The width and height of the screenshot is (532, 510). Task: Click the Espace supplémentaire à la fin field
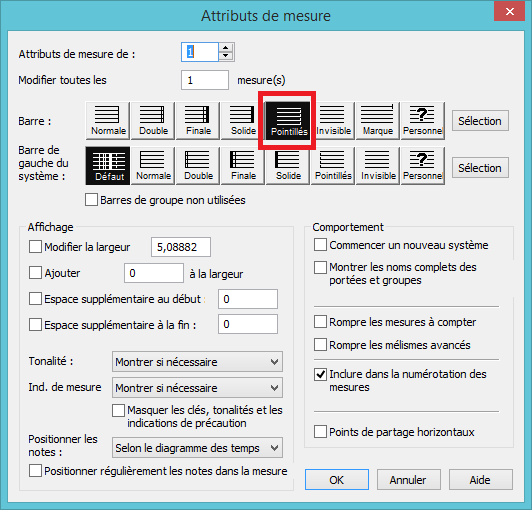coord(248,324)
